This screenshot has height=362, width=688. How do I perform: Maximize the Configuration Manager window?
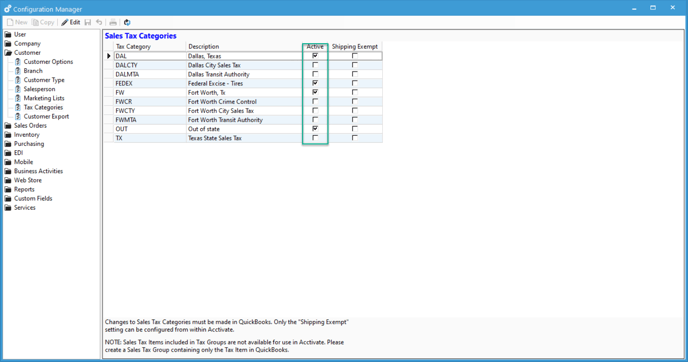653,8
